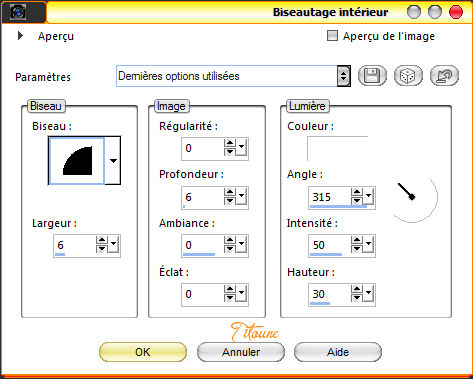Increase Hauteur with the up arrow
This screenshot has height=379, width=473.
pos(357,289)
